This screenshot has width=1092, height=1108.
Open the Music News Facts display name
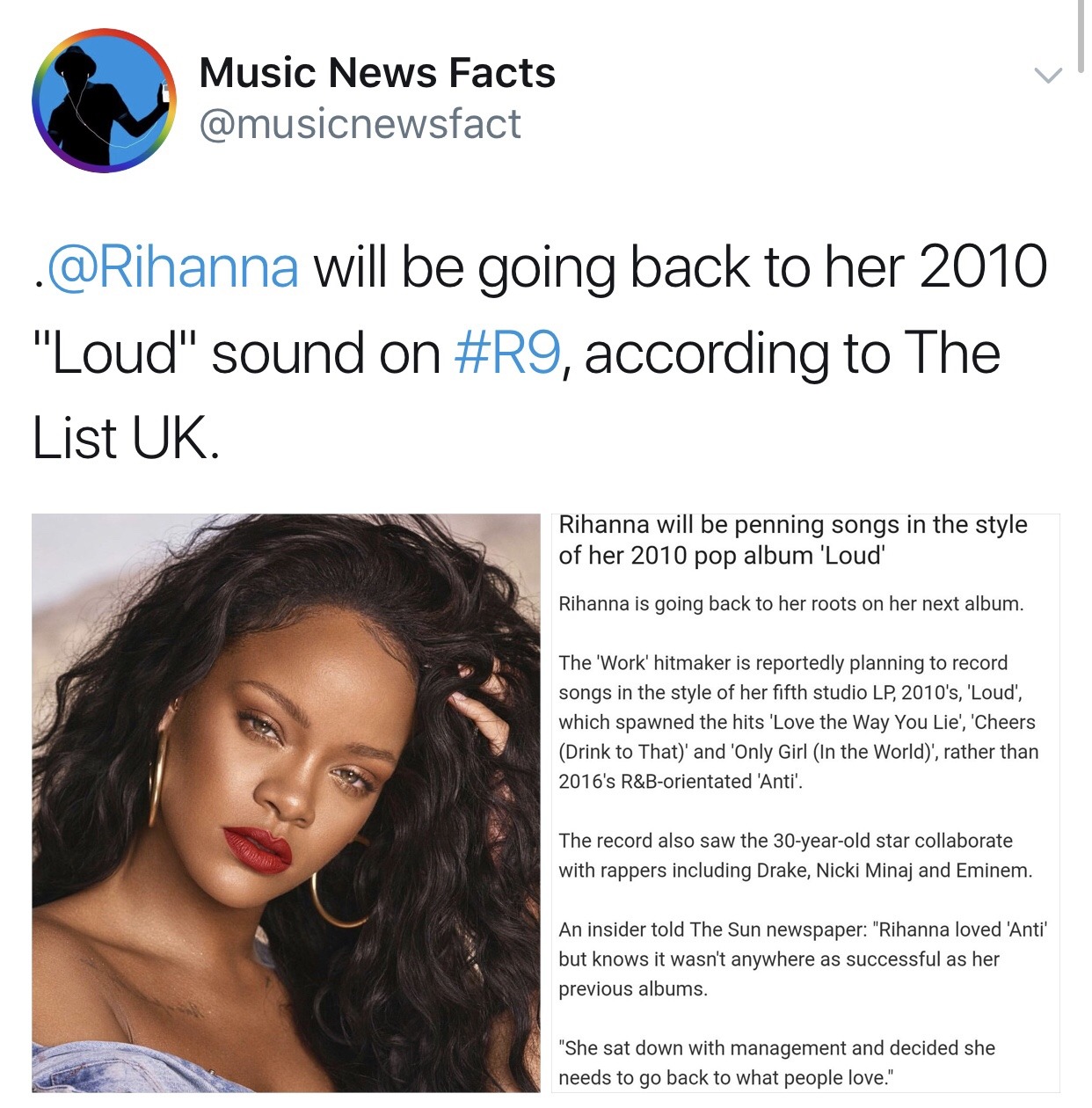tap(377, 73)
